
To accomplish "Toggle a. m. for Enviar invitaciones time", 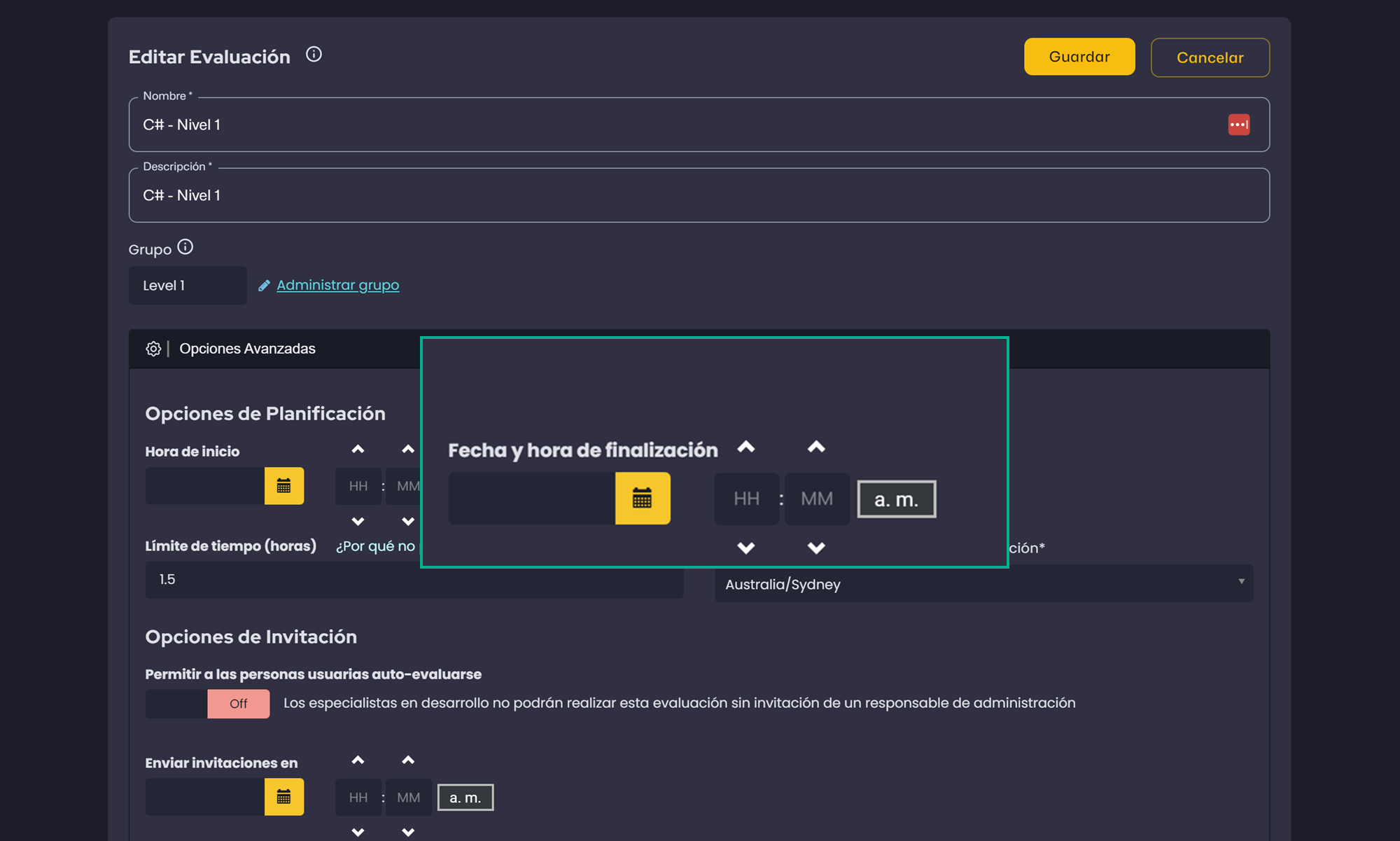I will coord(465,798).
